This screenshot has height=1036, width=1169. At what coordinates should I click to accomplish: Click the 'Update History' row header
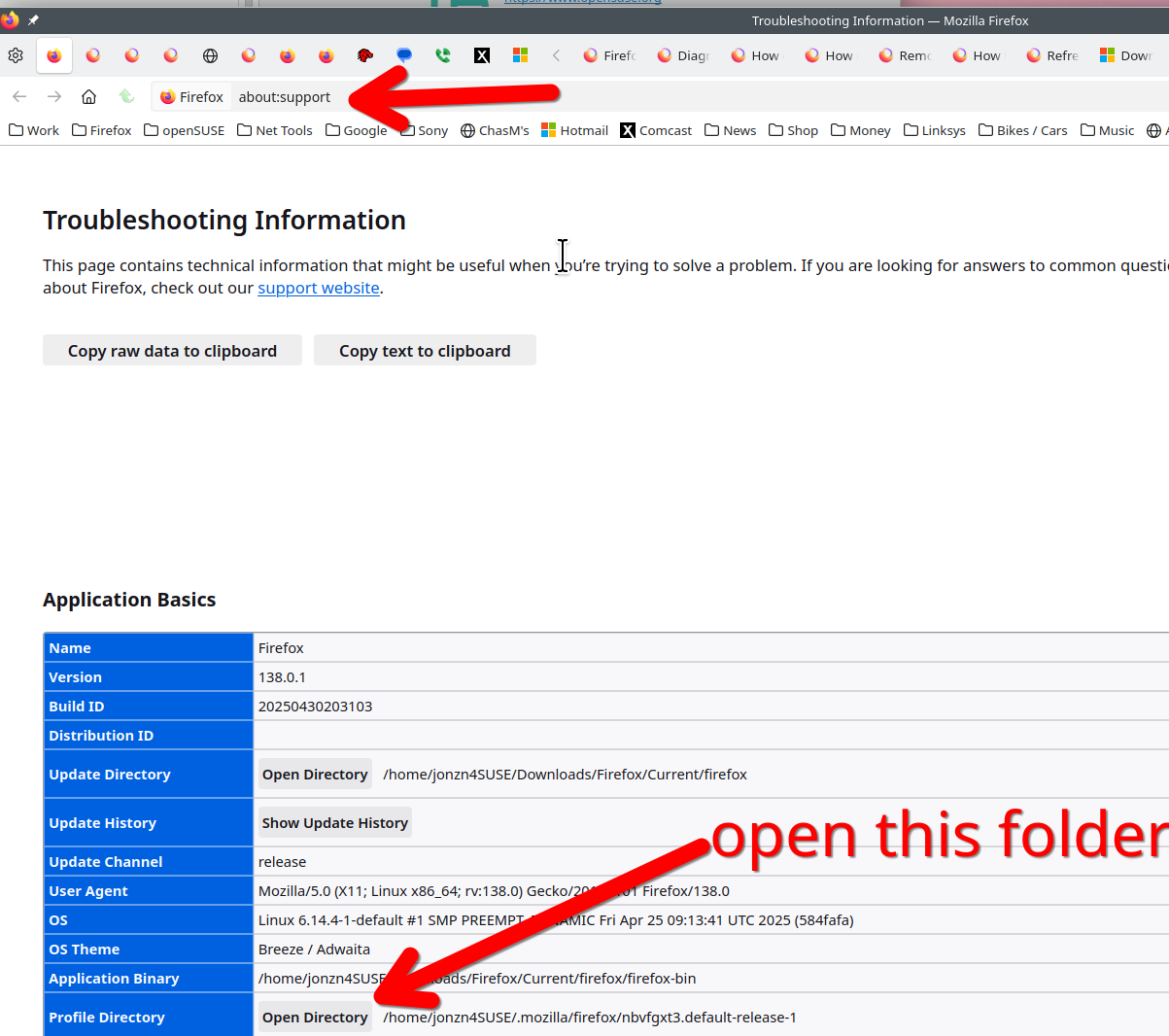tap(149, 823)
